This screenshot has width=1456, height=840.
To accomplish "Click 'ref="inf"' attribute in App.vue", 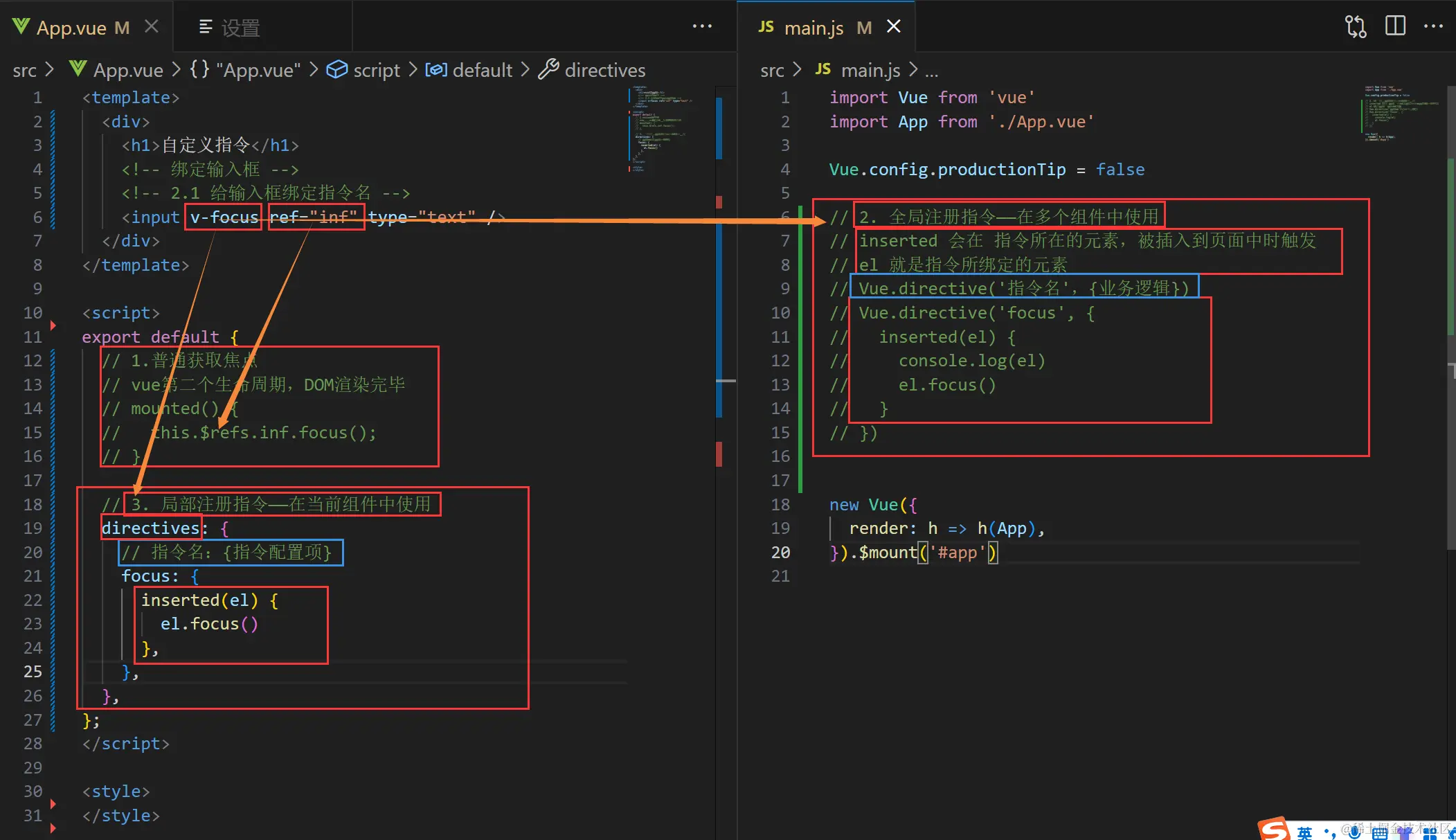I will coord(313,217).
